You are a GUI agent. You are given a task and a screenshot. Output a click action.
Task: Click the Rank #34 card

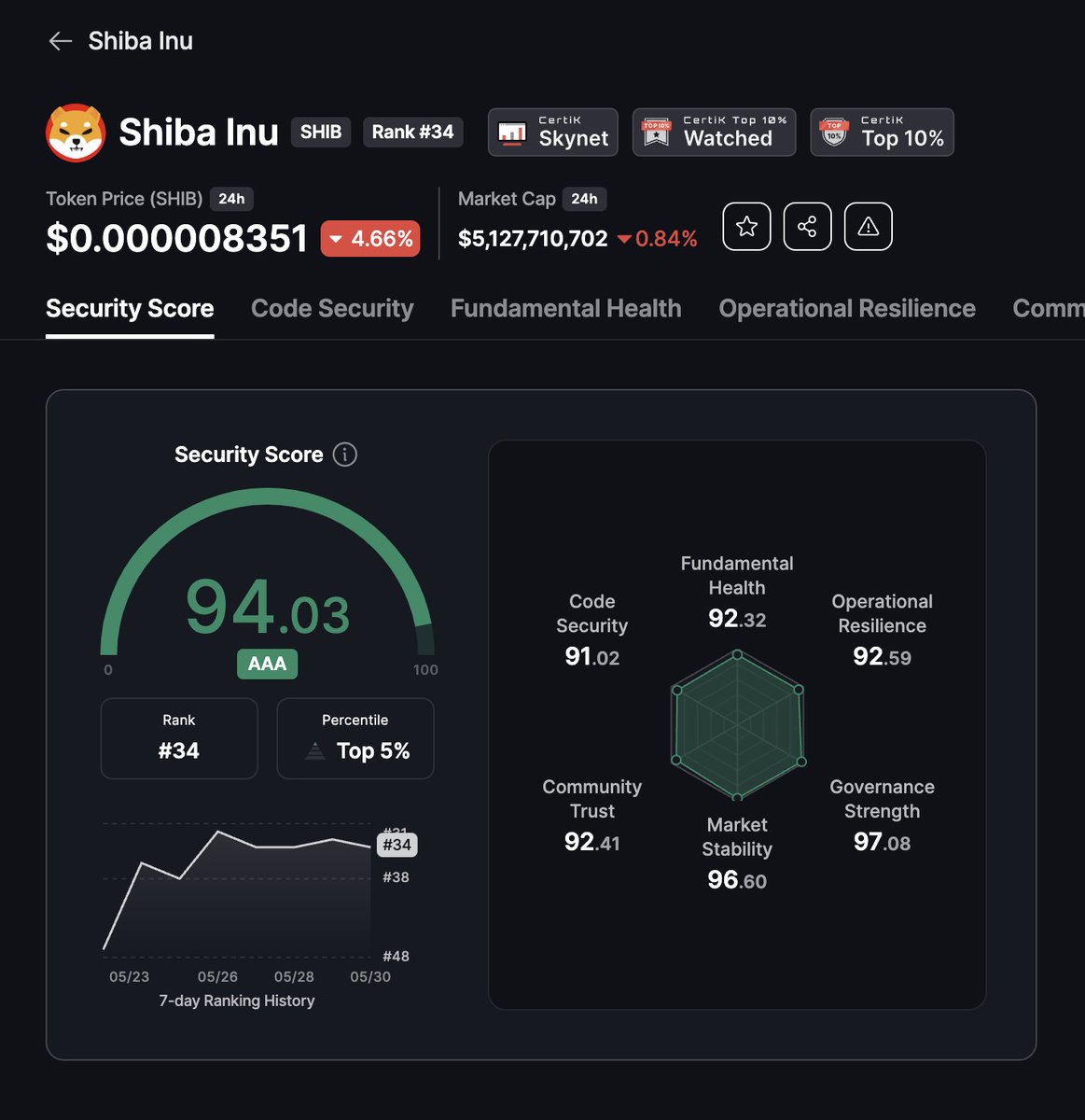point(179,738)
